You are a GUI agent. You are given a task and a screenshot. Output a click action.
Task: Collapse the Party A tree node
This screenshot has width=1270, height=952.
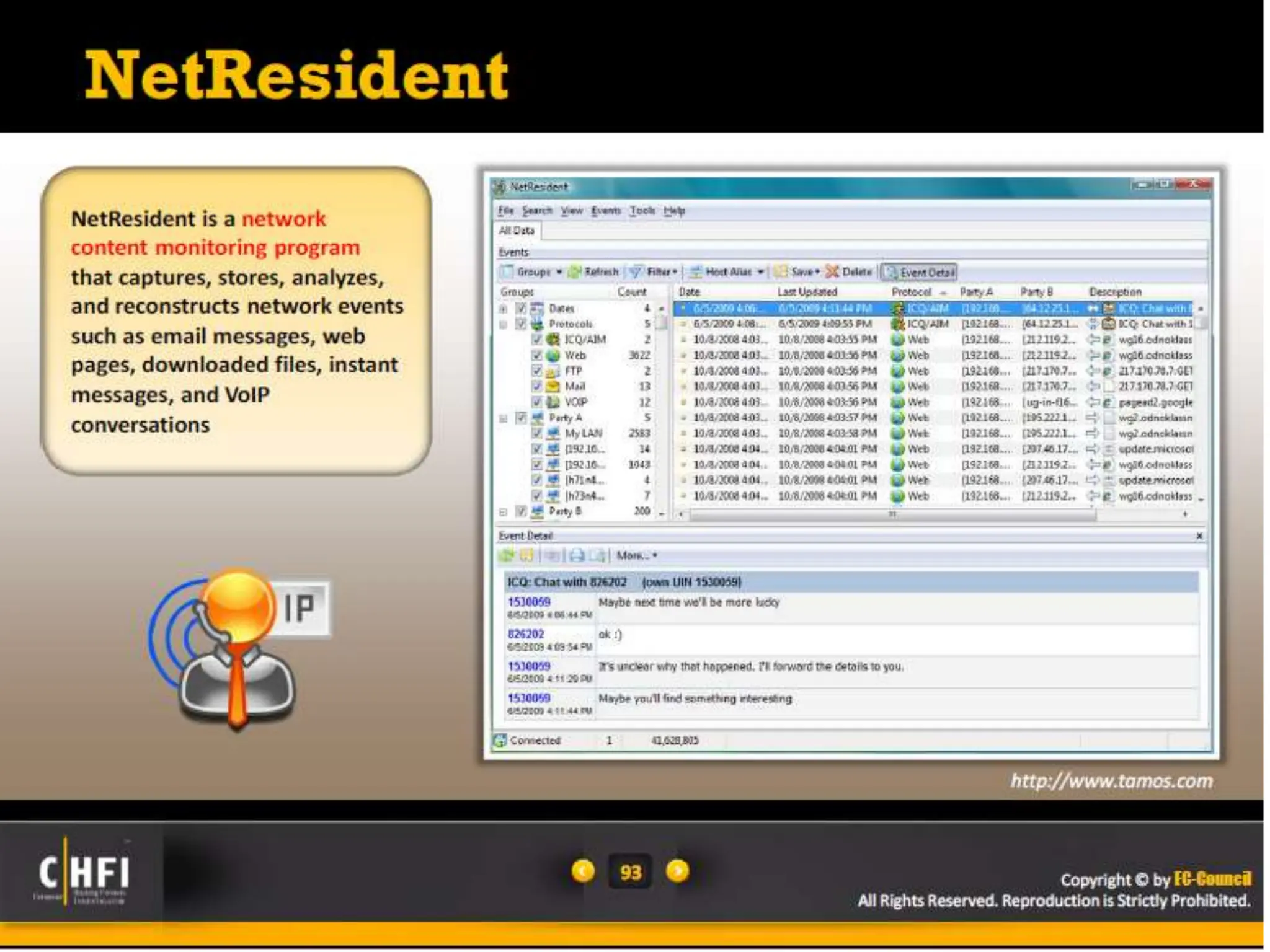tap(504, 418)
